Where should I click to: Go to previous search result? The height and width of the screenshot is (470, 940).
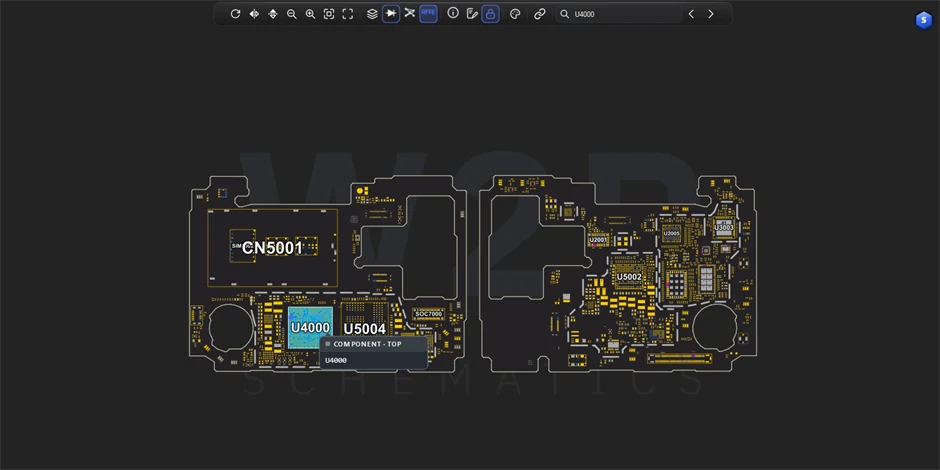pyautogui.click(x=691, y=14)
